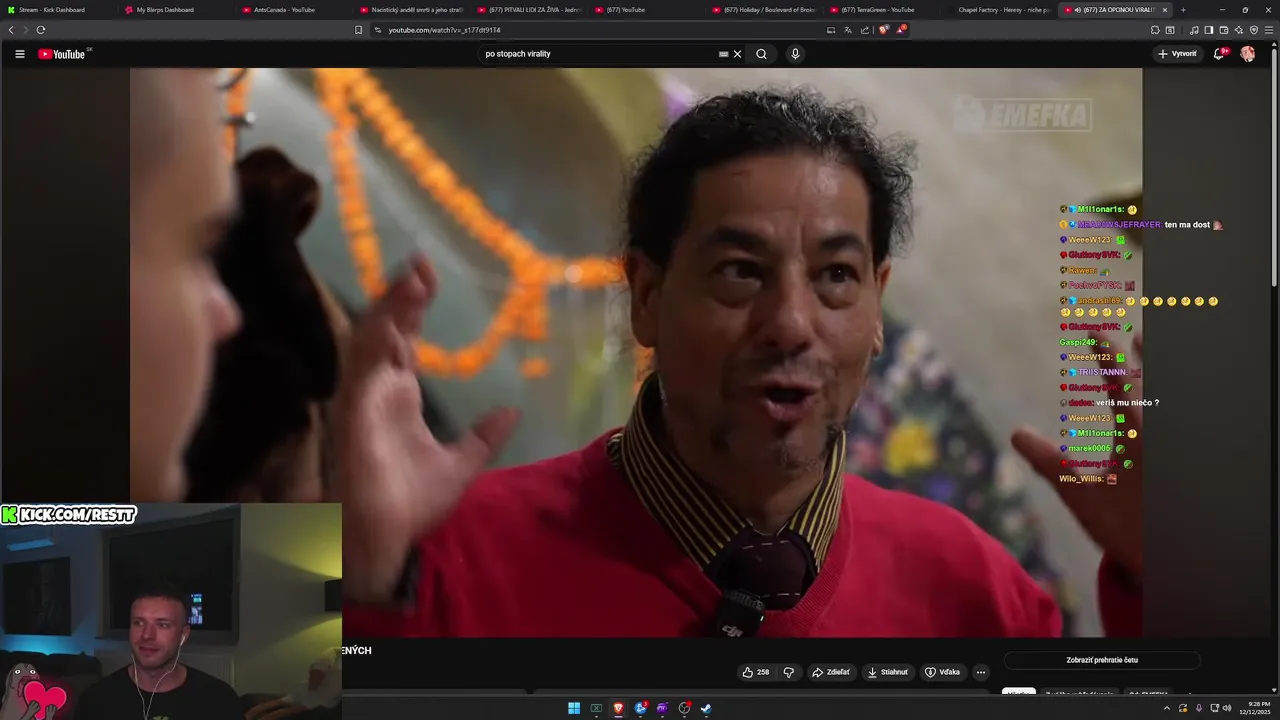The width and height of the screenshot is (1280, 720).
Task: Click the translate page icon
Action: point(848,30)
